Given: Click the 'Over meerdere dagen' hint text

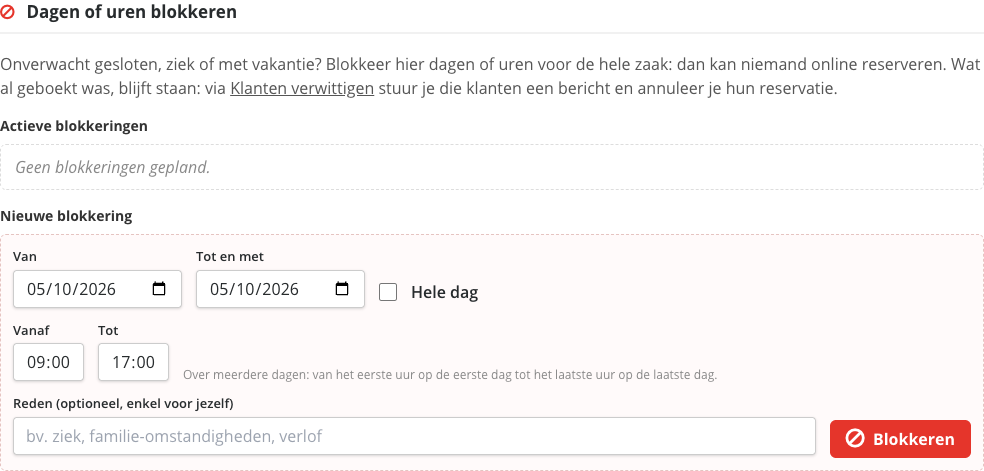Looking at the screenshot, I should [450, 376].
